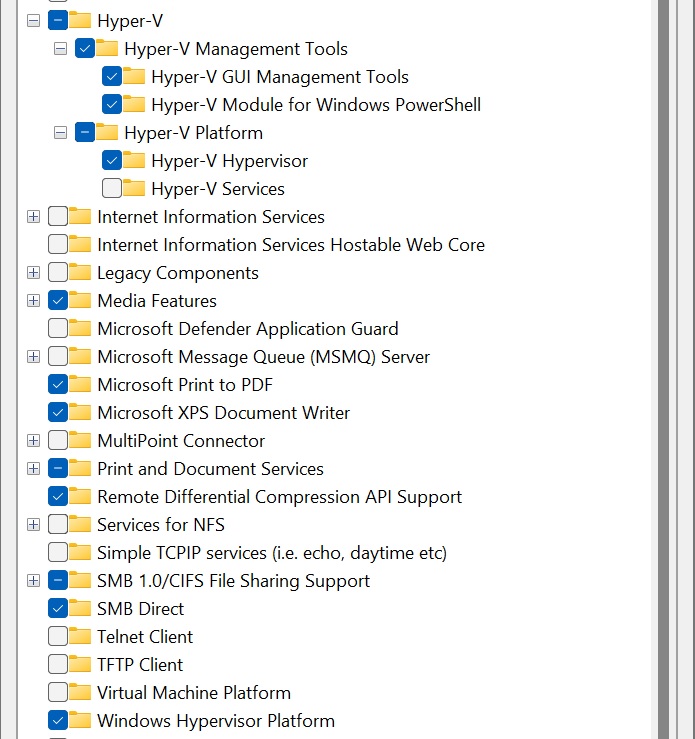
Task: Click folder icon next to Telnet Client
Action: click(80, 636)
